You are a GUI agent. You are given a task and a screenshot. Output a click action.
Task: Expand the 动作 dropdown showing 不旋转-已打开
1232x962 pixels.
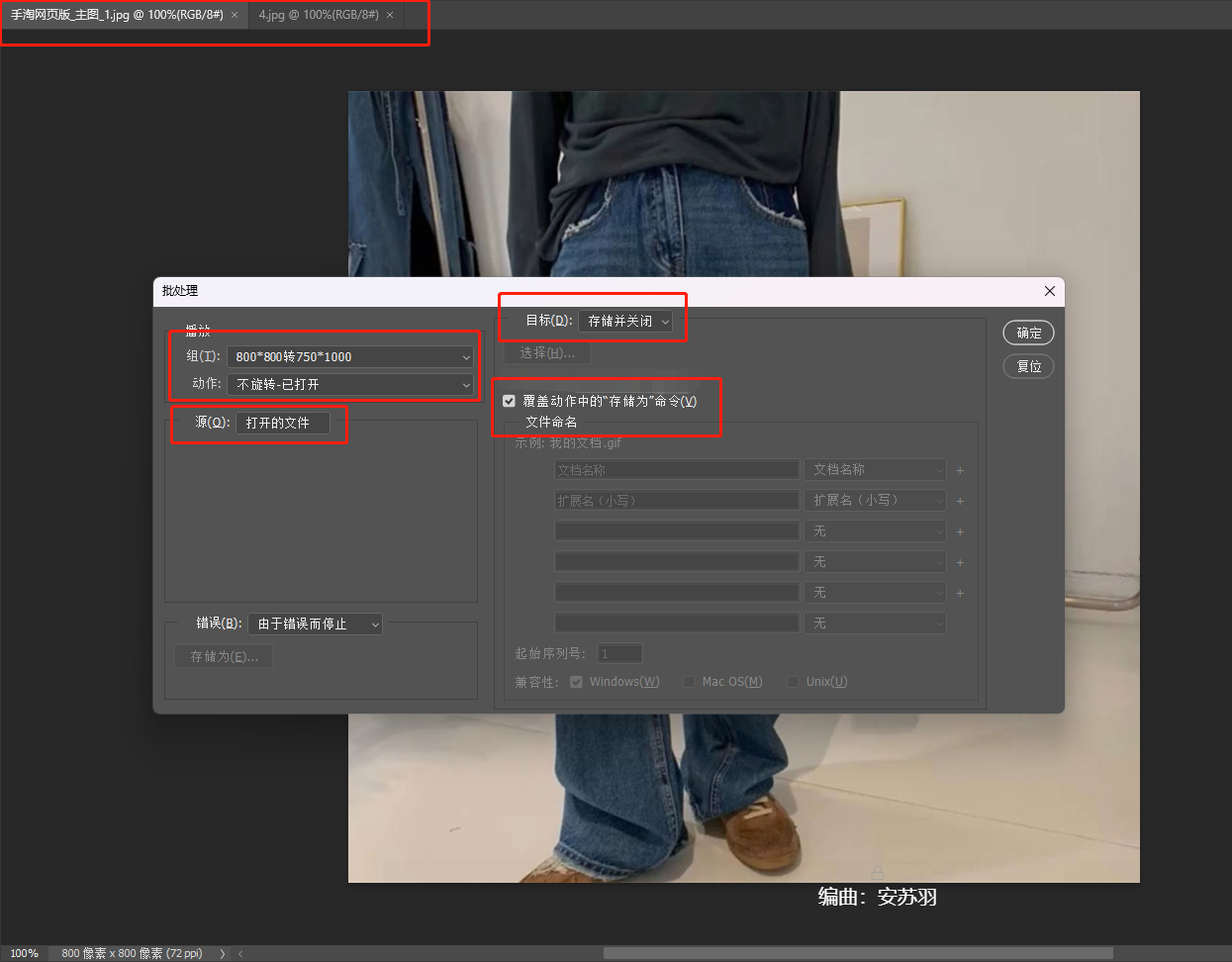[349, 384]
